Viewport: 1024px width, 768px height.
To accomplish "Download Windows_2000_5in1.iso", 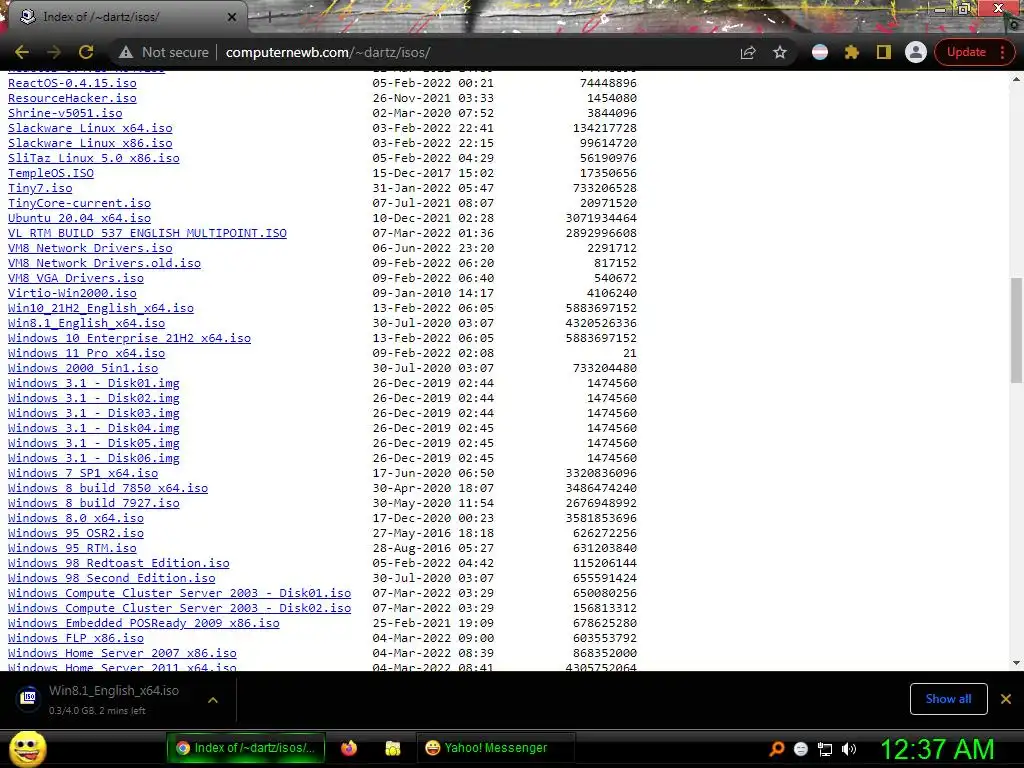I will (x=83, y=368).
